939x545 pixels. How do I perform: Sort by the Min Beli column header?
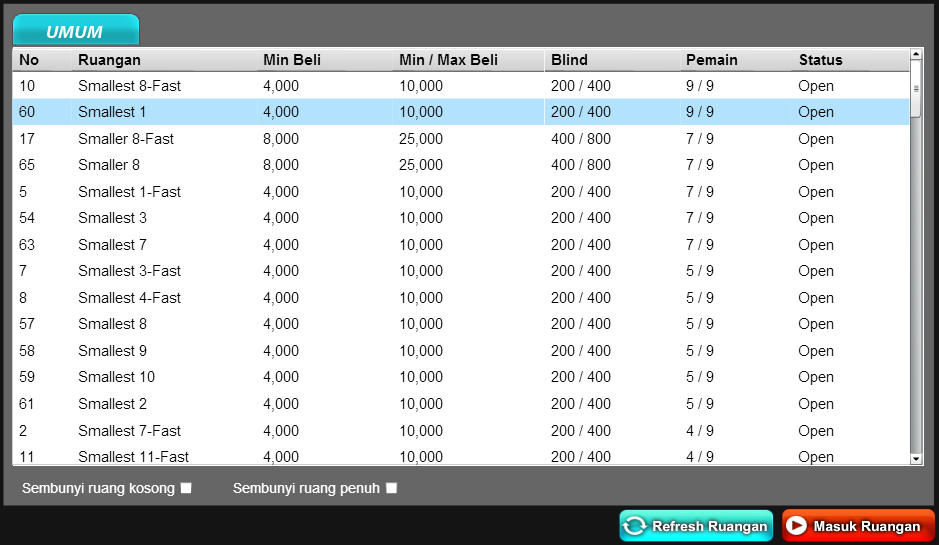coord(292,60)
